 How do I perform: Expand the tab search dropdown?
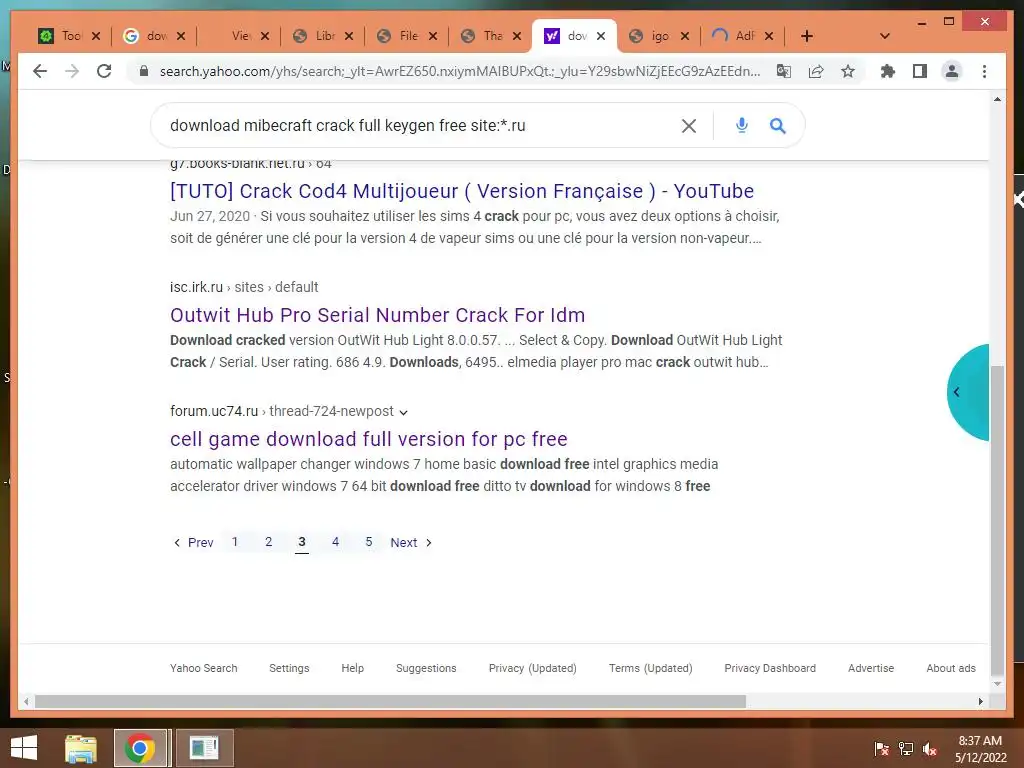[x=885, y=36]
